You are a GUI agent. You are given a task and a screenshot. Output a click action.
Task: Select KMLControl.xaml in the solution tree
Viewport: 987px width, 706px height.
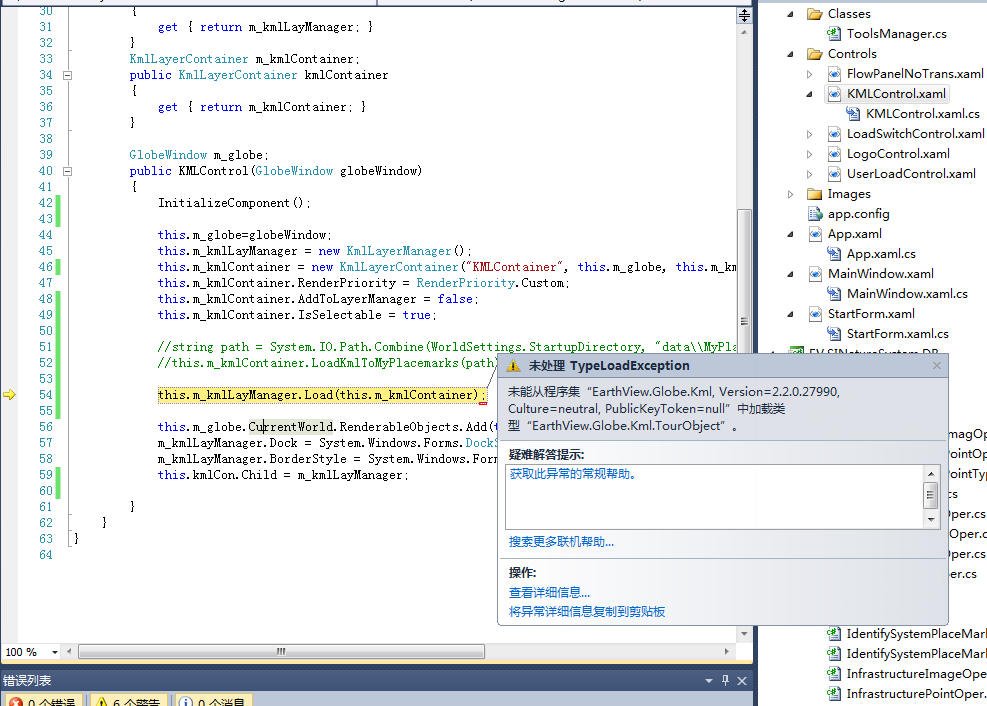(x=896, y=94)
